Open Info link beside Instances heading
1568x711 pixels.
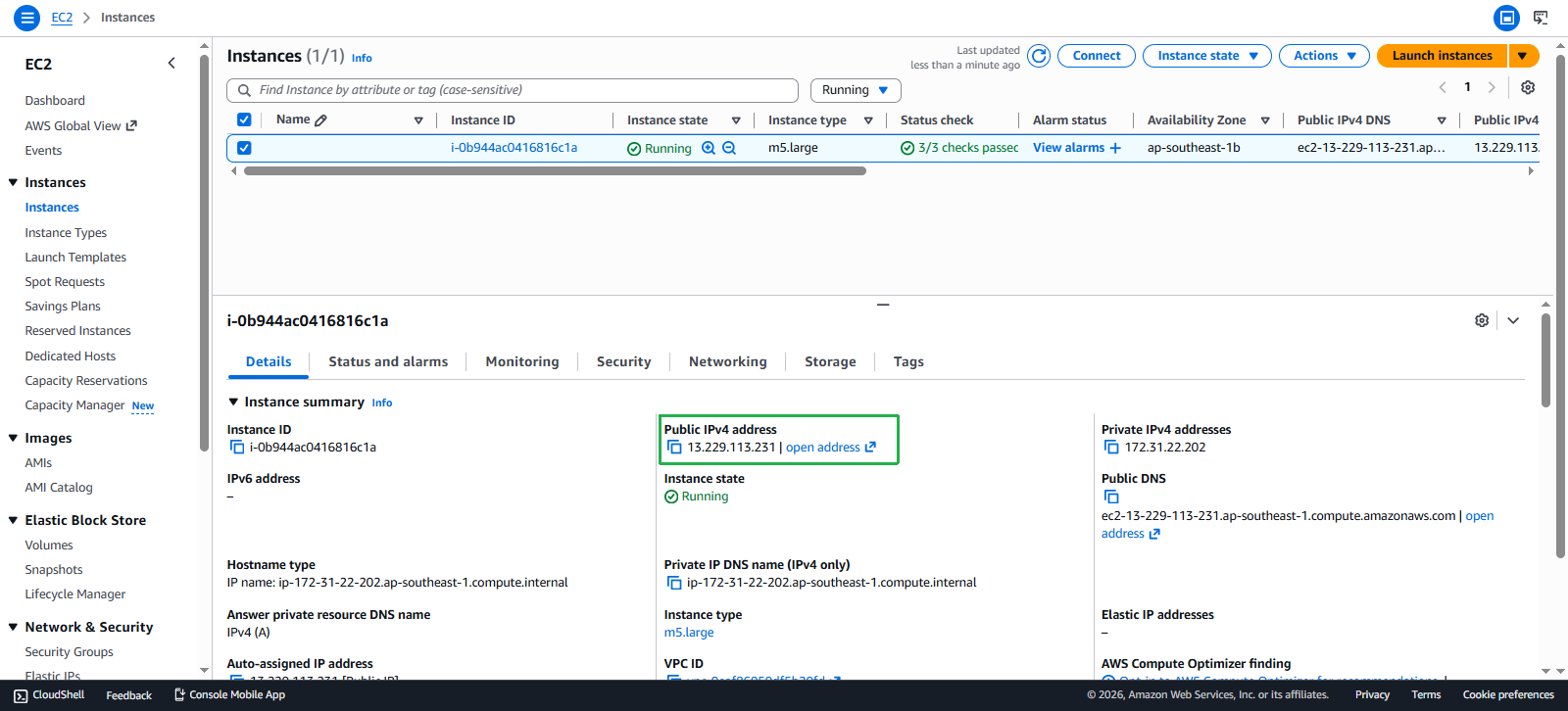coord(362,58)
